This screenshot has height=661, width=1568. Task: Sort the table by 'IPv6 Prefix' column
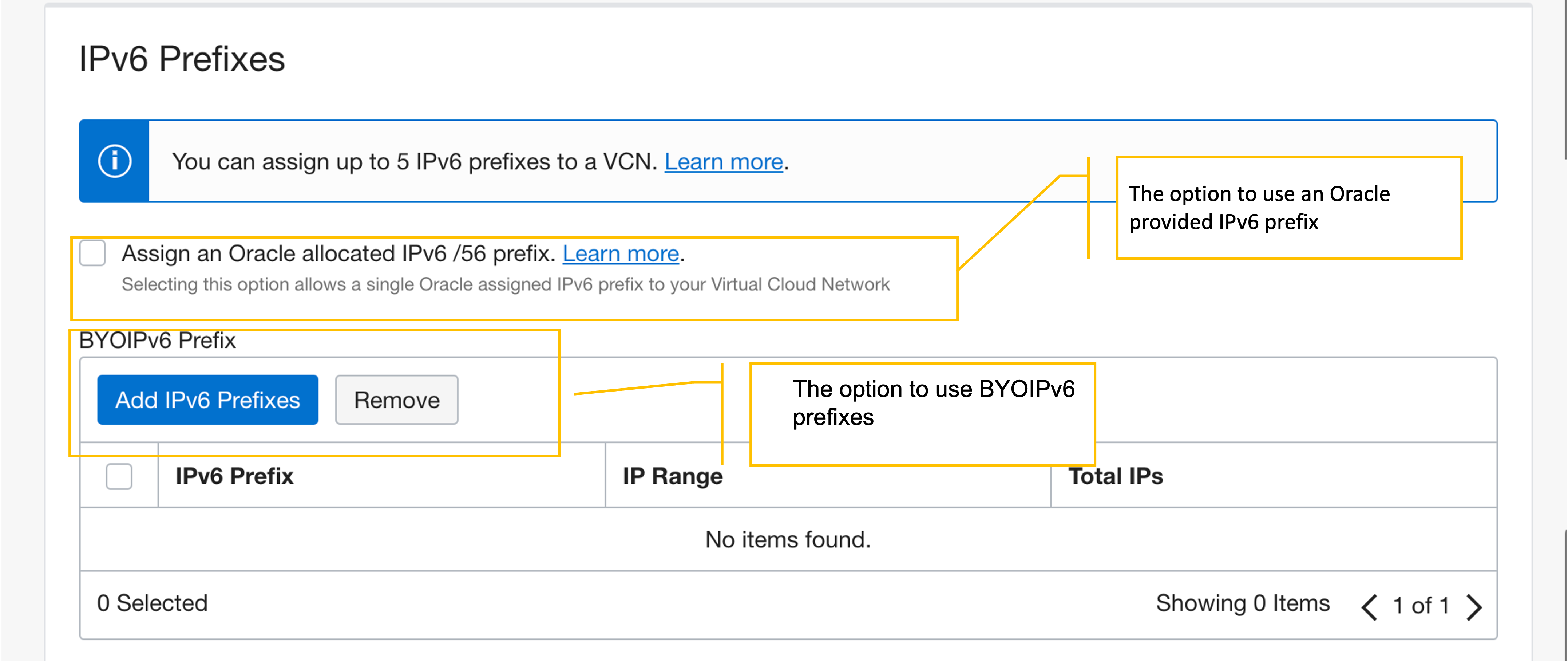(x=234, y=477)
